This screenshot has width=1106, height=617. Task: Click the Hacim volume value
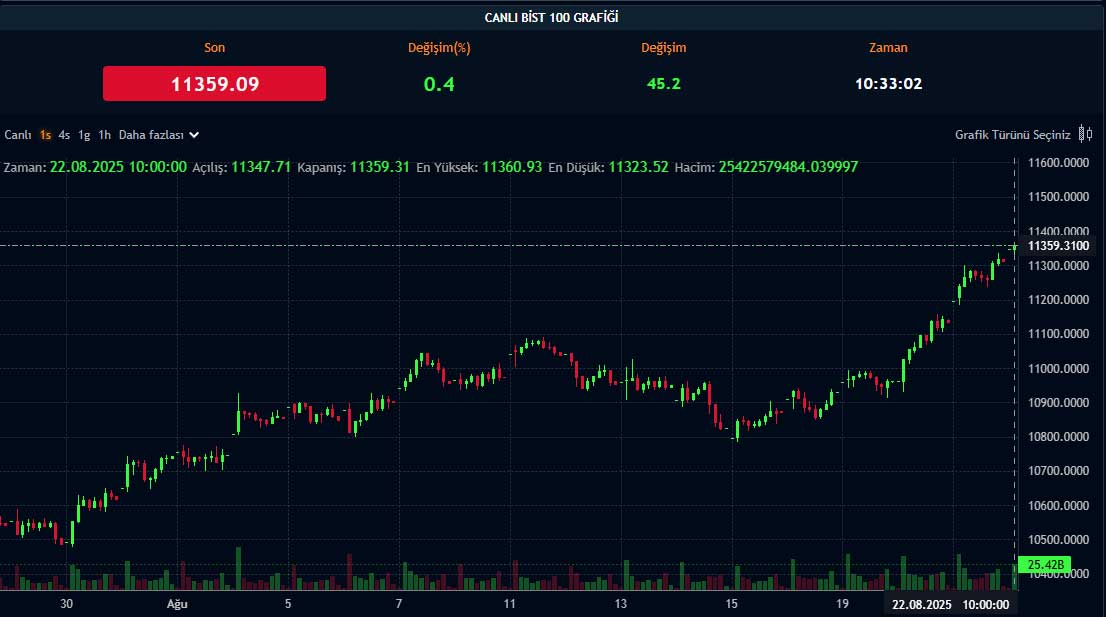tap(789, 167)
